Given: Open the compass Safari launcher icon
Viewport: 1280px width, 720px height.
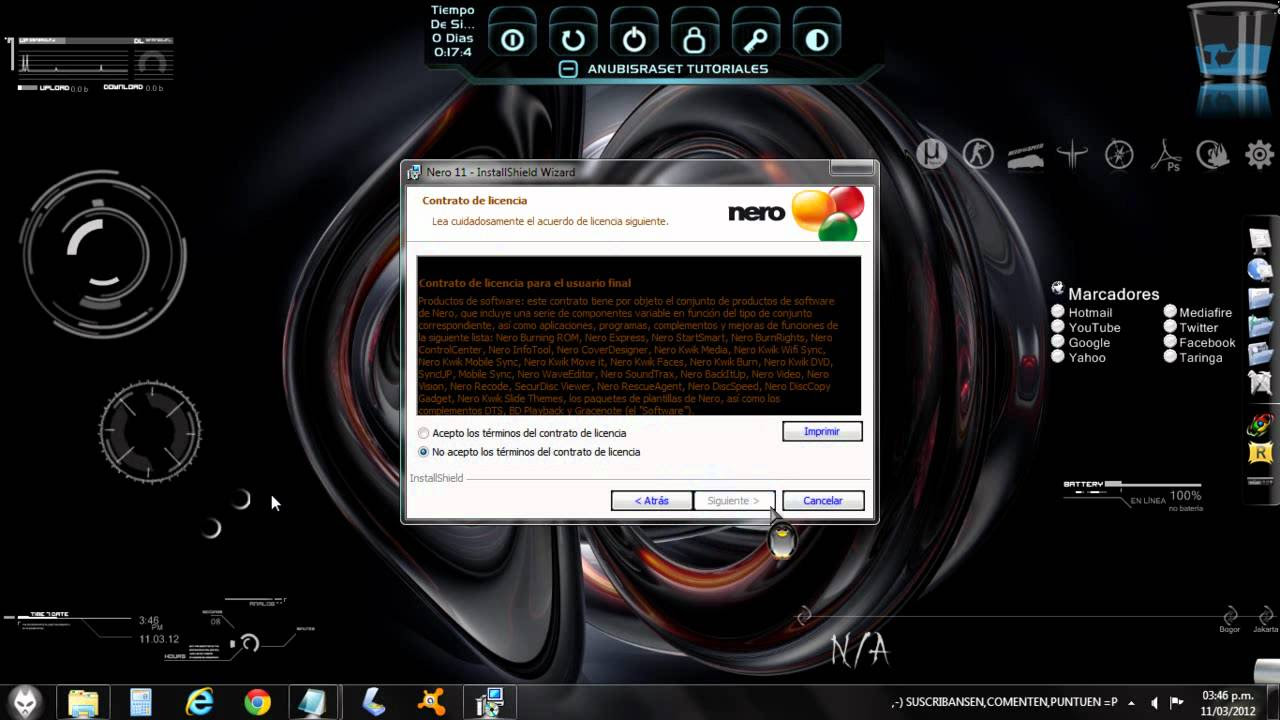Looking at the screenshot, I should pos(1119,154).
